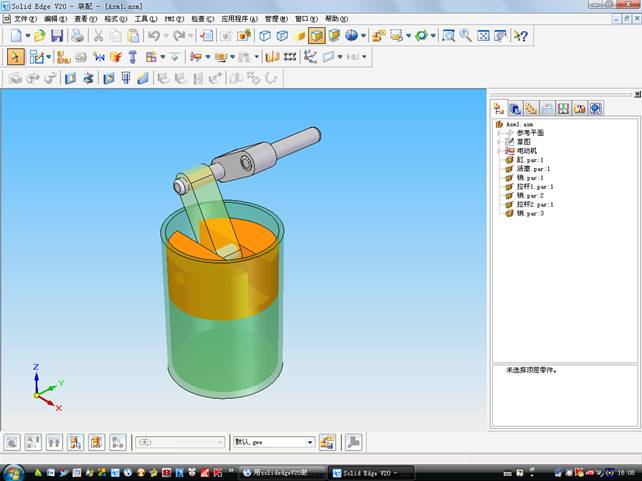Click the Windows Start orb
The height and width of the screenshot is (481, 642).
tap(13, 473)
